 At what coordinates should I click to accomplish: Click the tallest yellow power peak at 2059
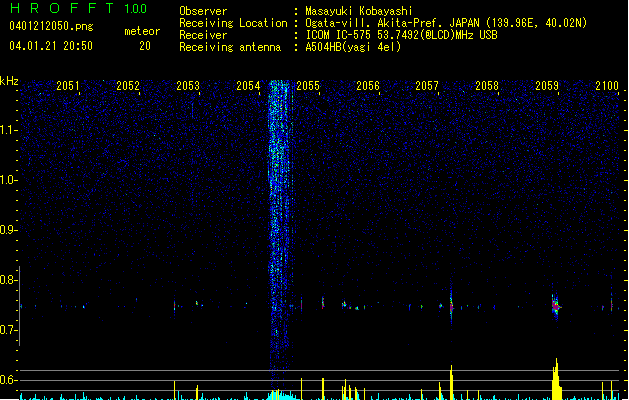(556, 379)
